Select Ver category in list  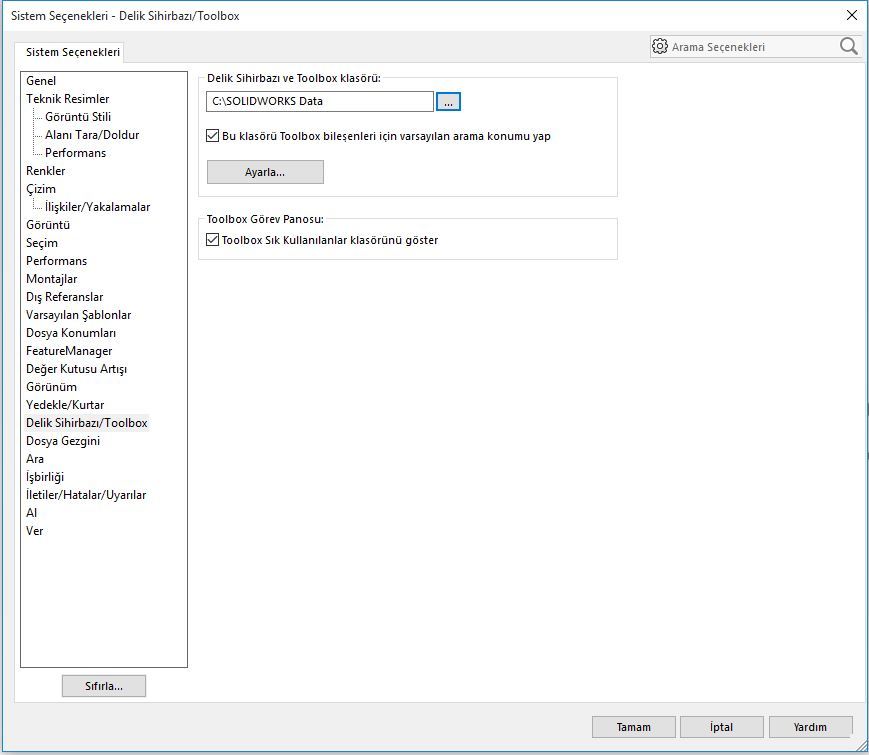[x=34, y=531]
